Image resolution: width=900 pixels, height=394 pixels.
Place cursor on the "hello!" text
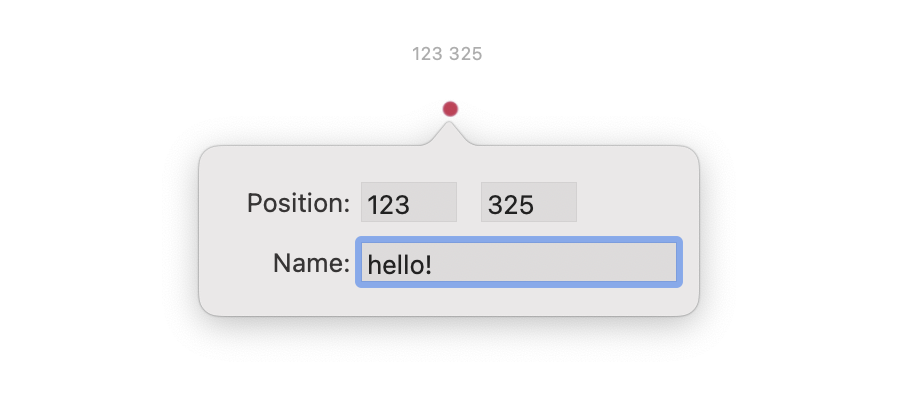click(399, 265)
